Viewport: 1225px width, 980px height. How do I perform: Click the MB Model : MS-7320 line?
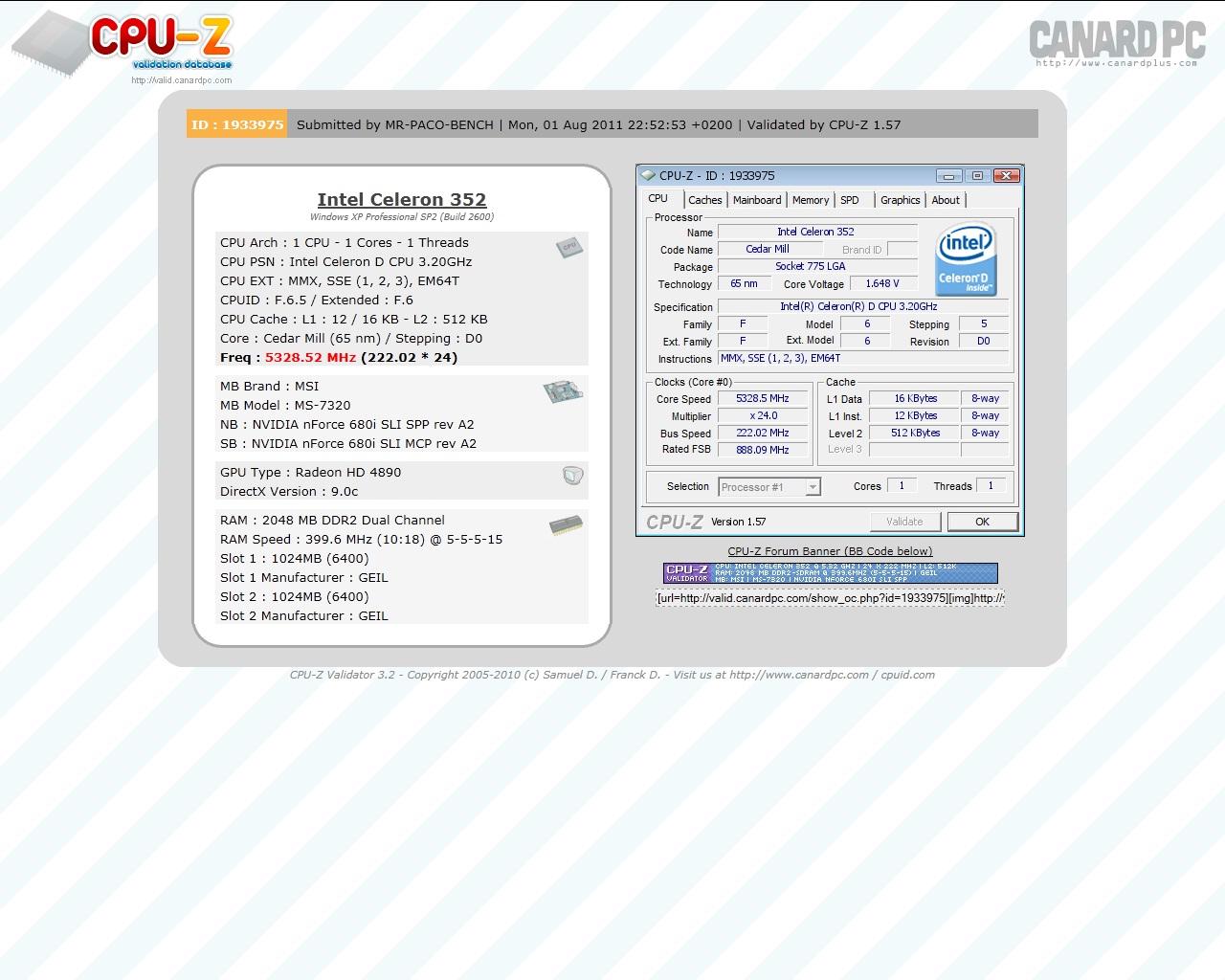click(x=285, y=406)
